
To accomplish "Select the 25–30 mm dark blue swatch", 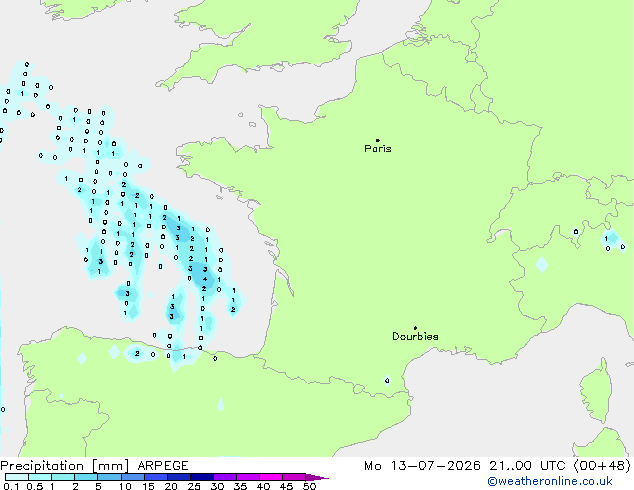I will 201,477.
